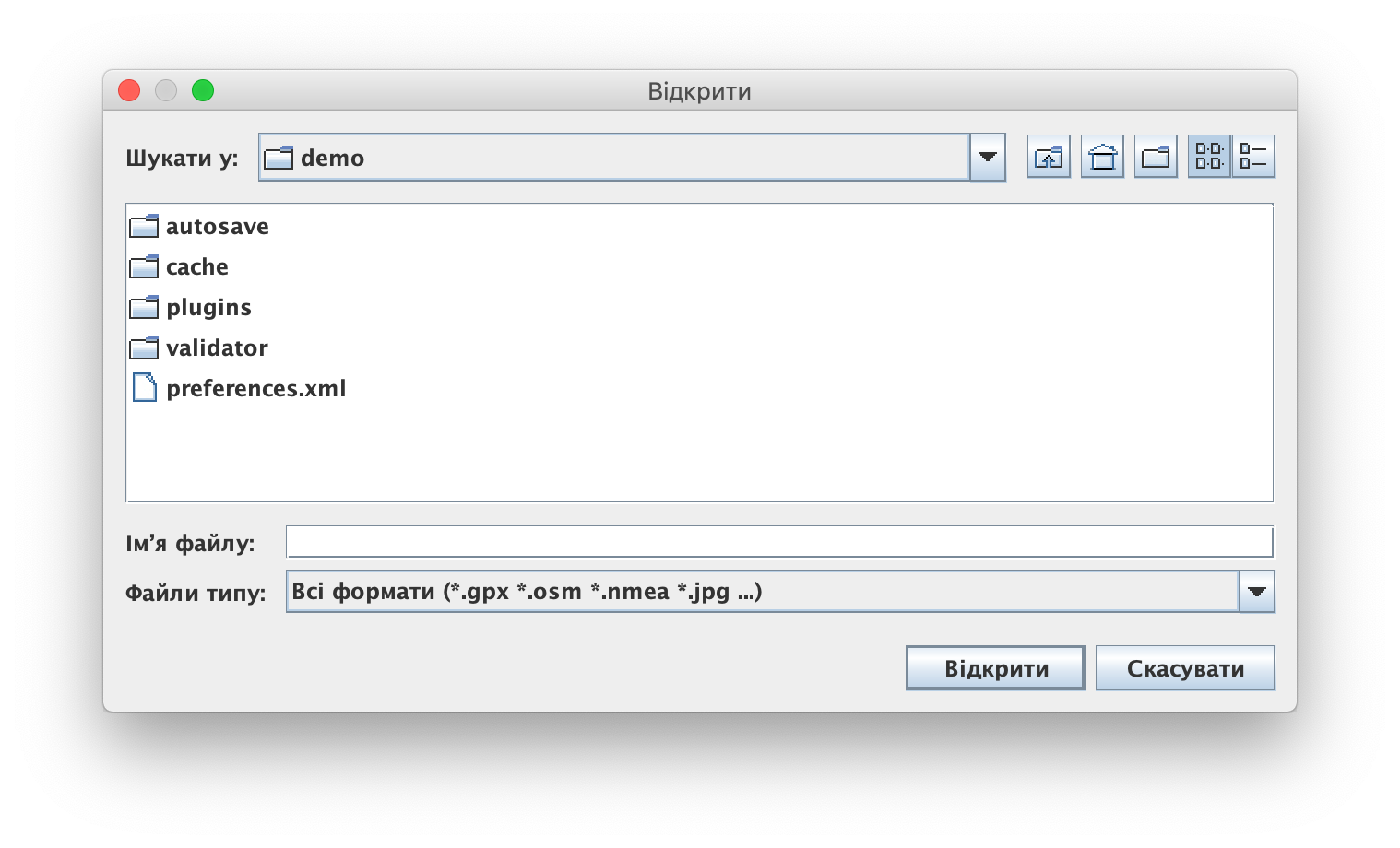This screenshot has height=848, width=1400.
Task: Click the 'validator' folder name
Action: (217, 348)
